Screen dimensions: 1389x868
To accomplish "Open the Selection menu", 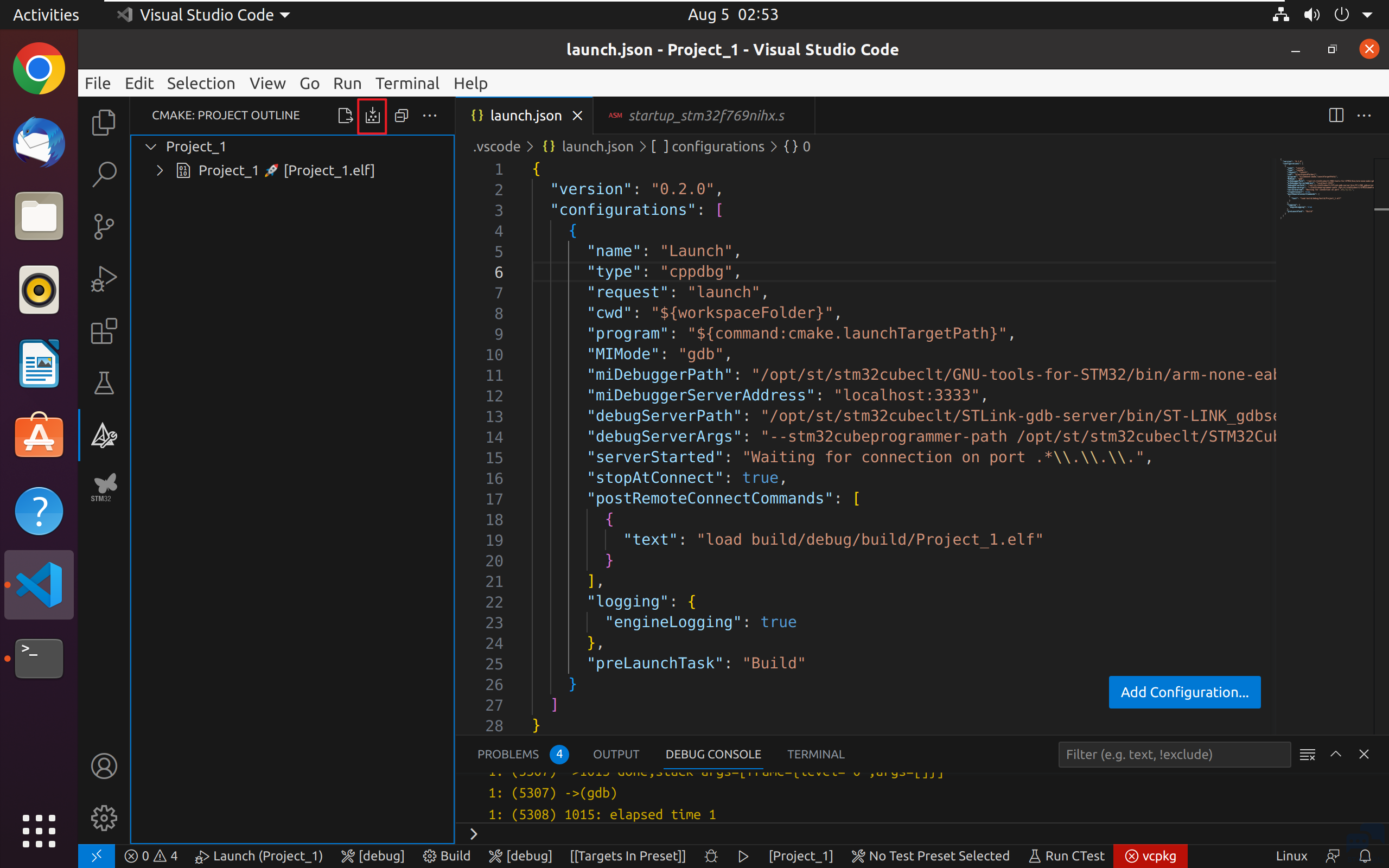I will [x=201, y=83].
